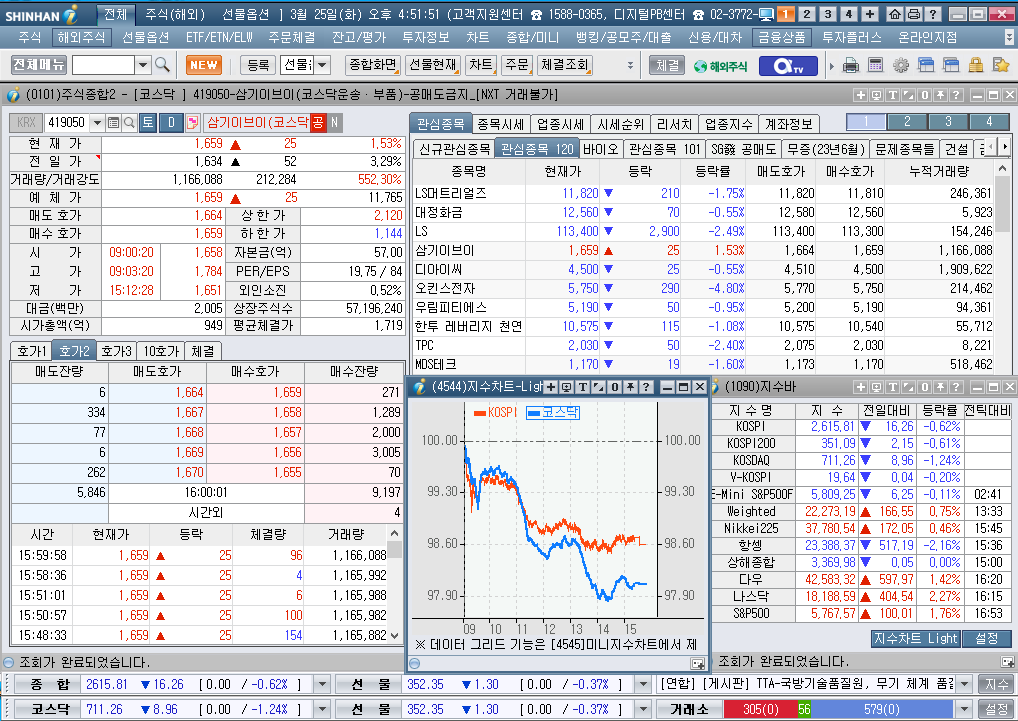Click the 체결조회 button
The image size is (1018, 721).
pos(564,65)
